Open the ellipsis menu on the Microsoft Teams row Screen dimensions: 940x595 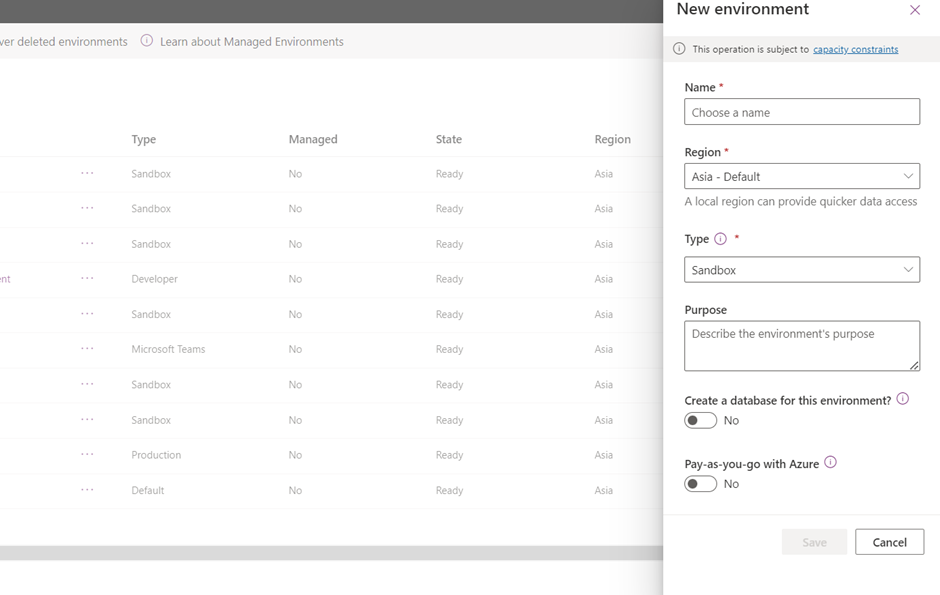(x=87, y=349)
